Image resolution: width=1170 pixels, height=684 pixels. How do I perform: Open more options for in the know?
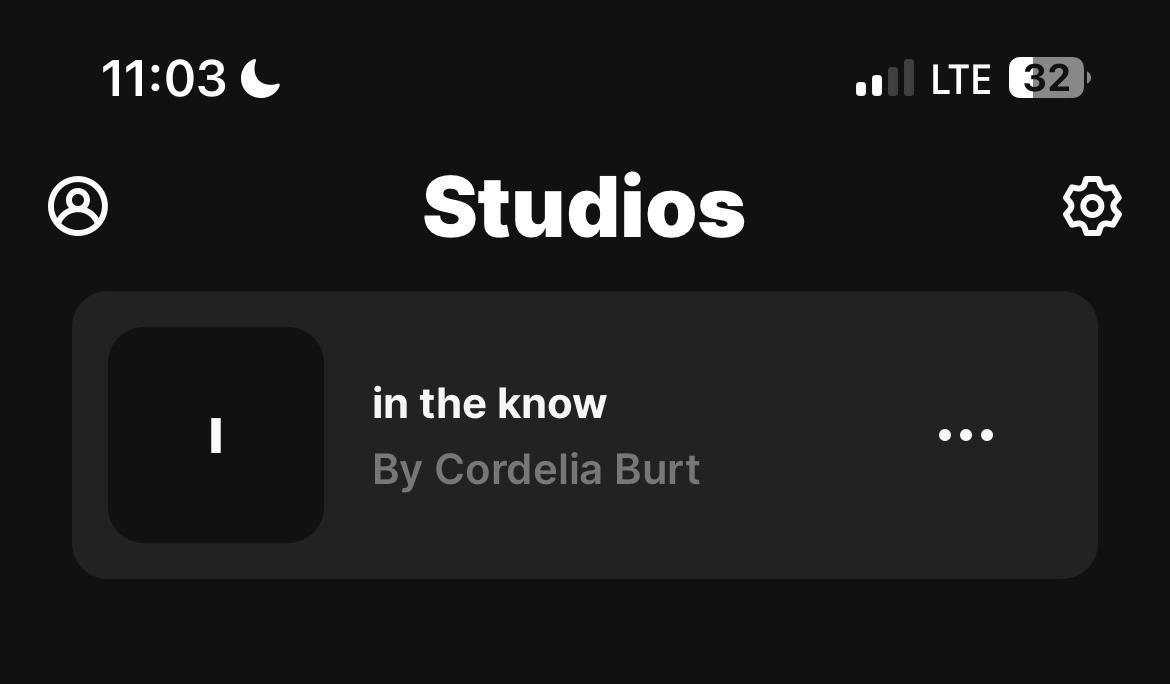click(966, 435)
